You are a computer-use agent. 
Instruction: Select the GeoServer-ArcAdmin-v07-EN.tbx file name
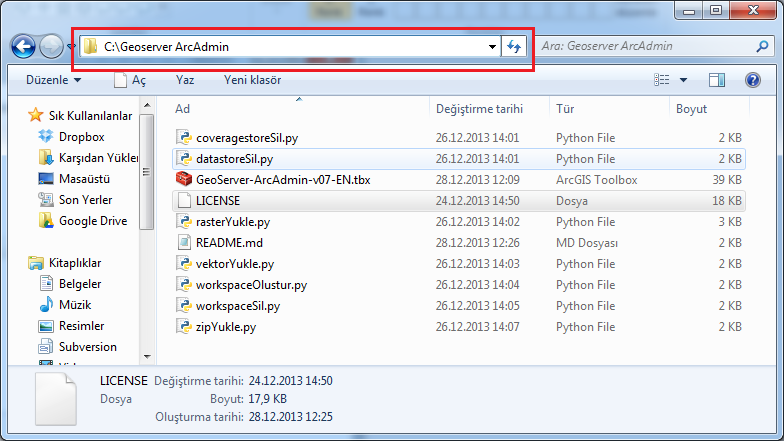tap(283, 180)
